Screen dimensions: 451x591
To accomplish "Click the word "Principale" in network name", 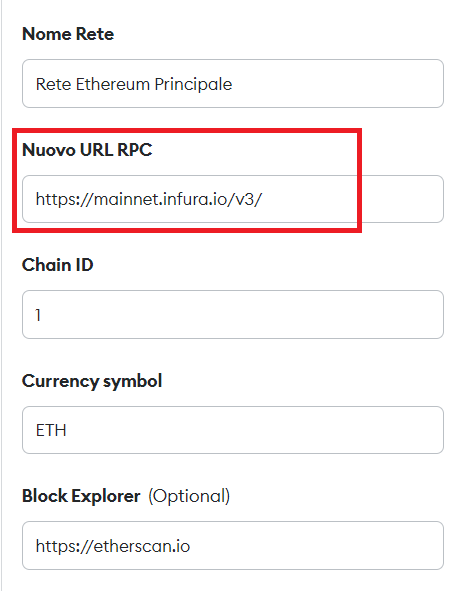I will (x=193, y=84).
